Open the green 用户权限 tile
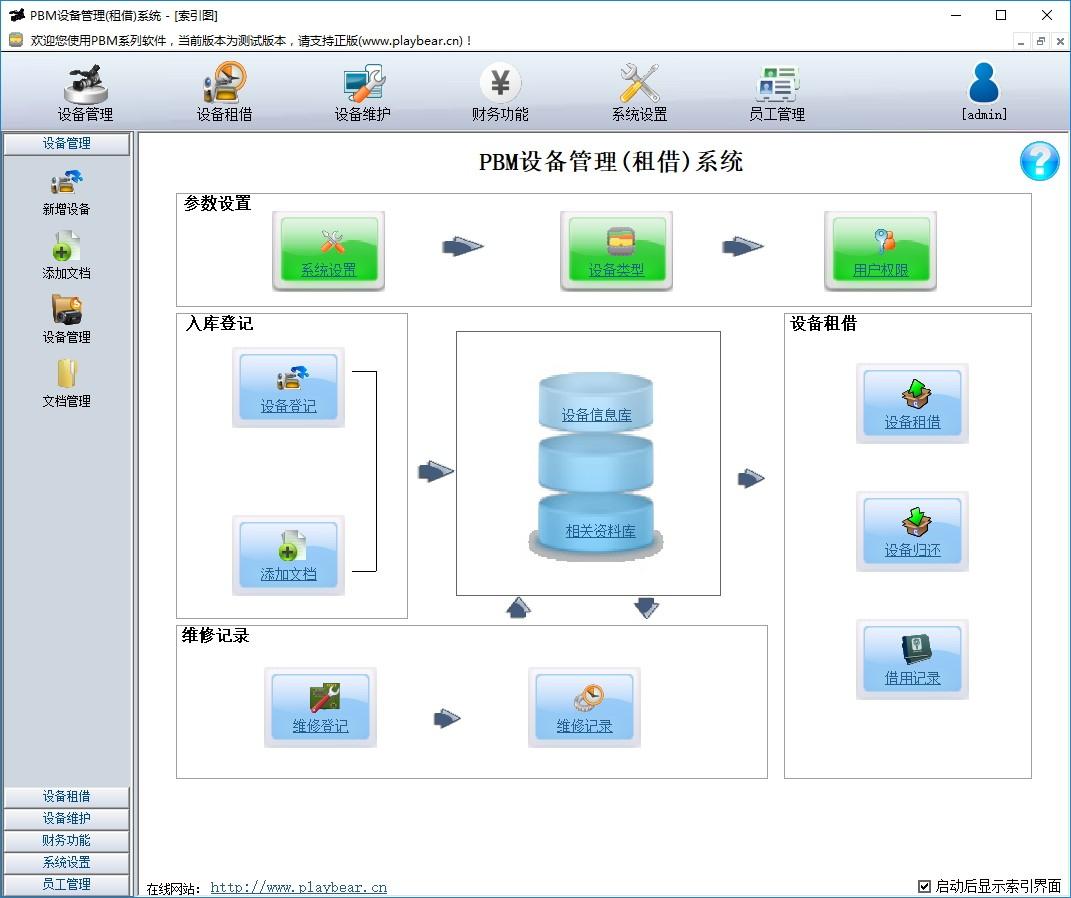Screen dimensions: 1071x898 [880, 251]
